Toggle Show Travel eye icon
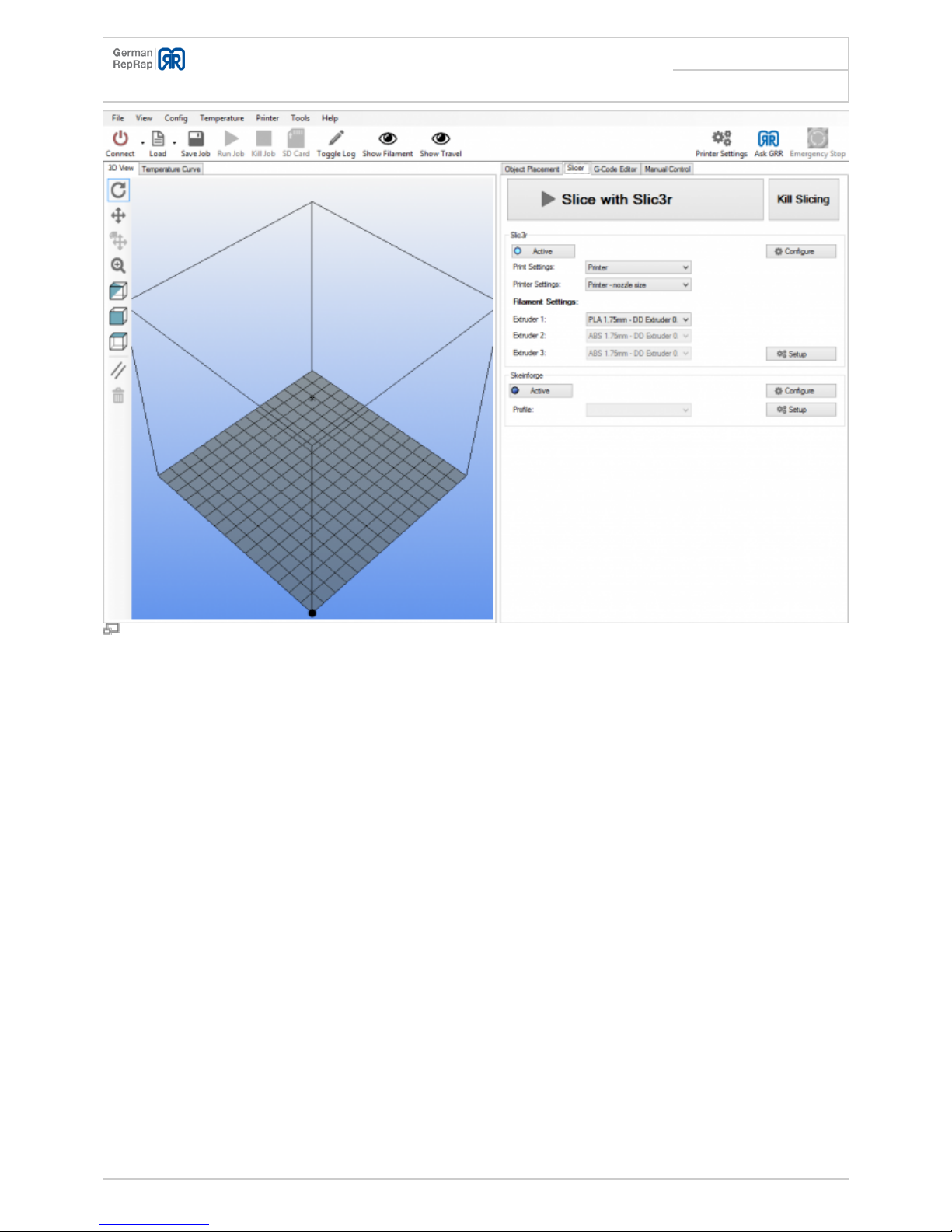The height and width of the screenshot is (1232, 952). 441,138
